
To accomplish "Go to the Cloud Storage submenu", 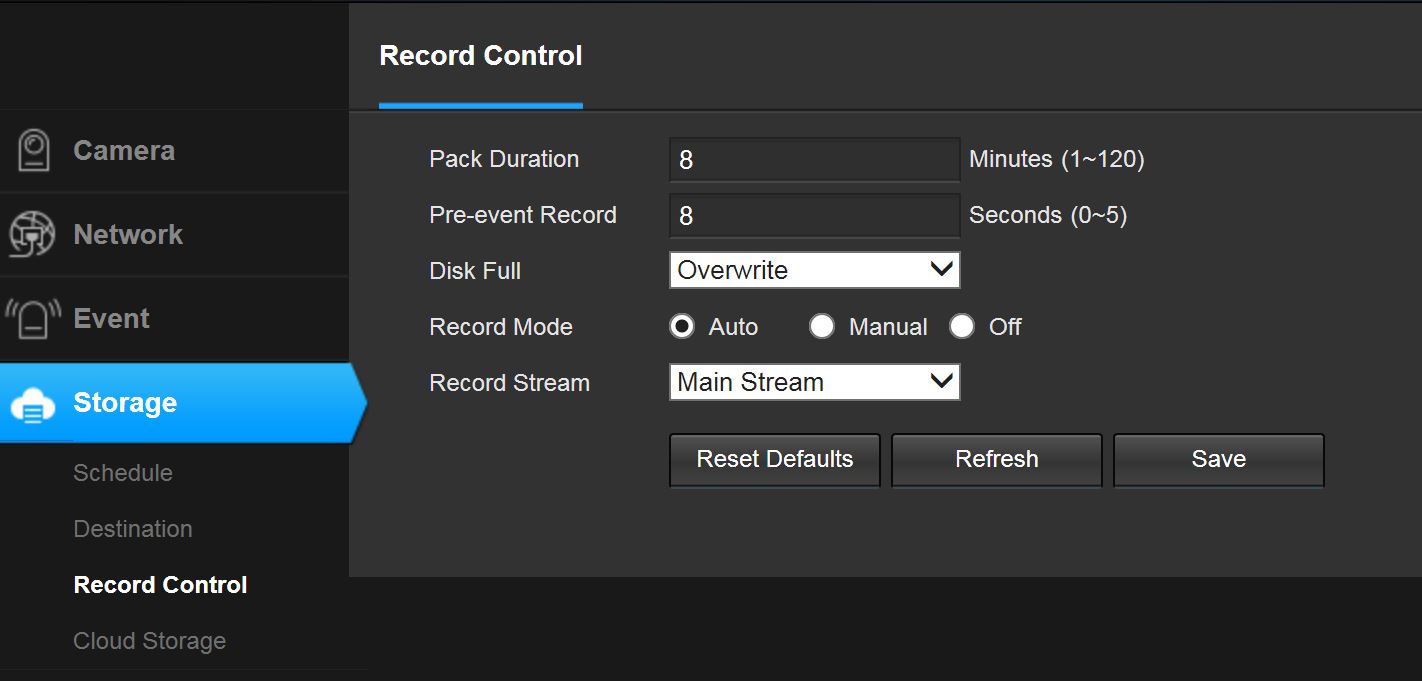I will [150, 641].
